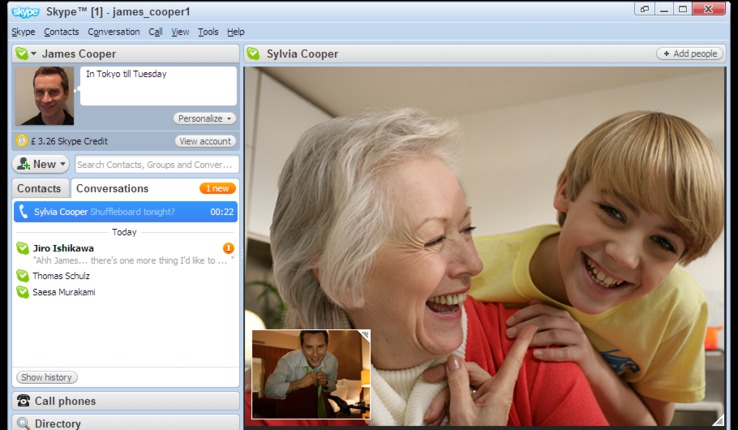Screen dimensions: 738x430
Task: Click the Add people button
Action: pyautogui.click(x=690, y=54)
